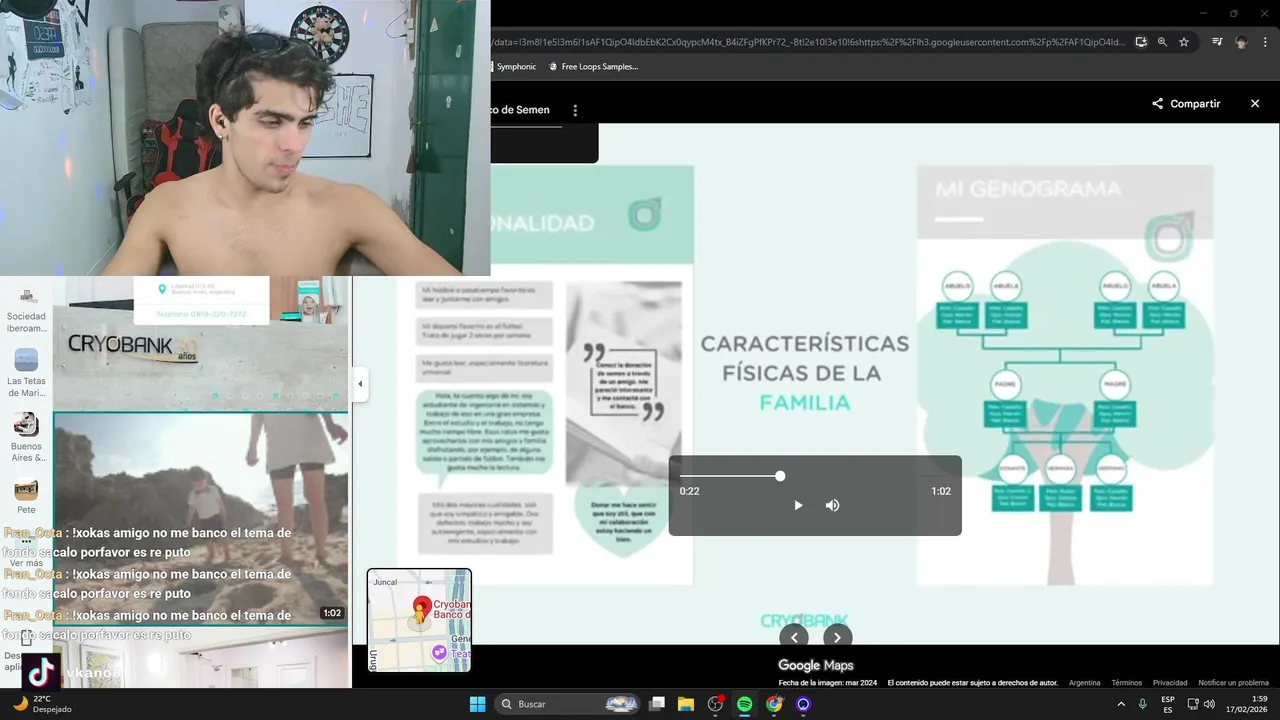Bookmark this page with the star icon
The image size is (1280, 720).
click(x=1184, y=42)
